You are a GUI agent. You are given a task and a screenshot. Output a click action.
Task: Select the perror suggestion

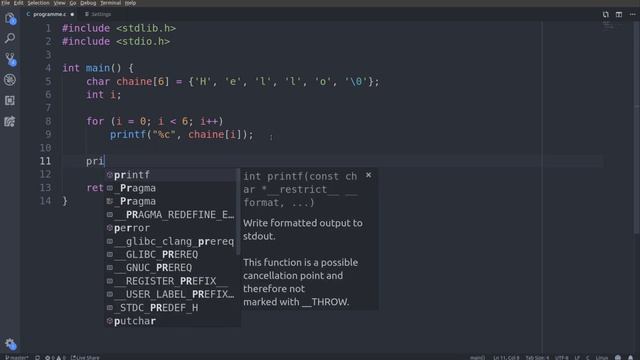170,228
